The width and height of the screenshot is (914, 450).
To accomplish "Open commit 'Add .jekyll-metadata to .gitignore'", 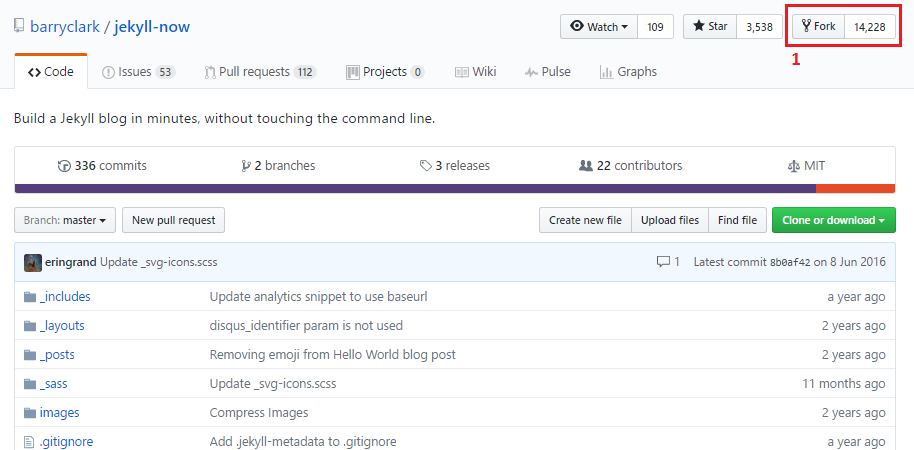I will 303,442.
